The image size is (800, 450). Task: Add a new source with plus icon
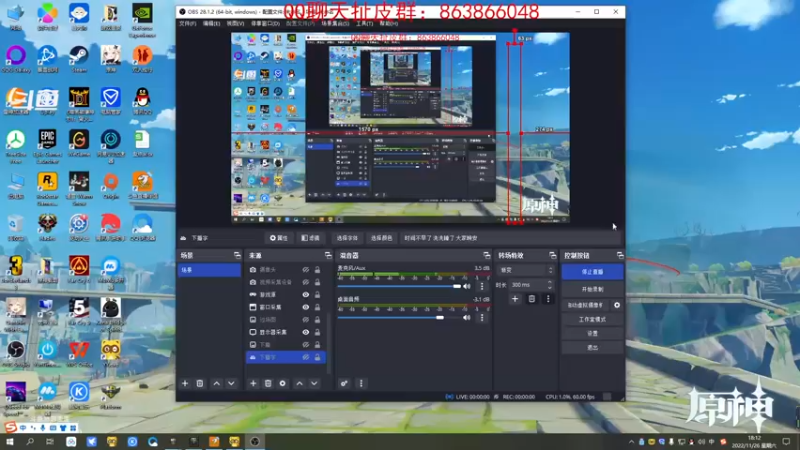tap(253, 383)
